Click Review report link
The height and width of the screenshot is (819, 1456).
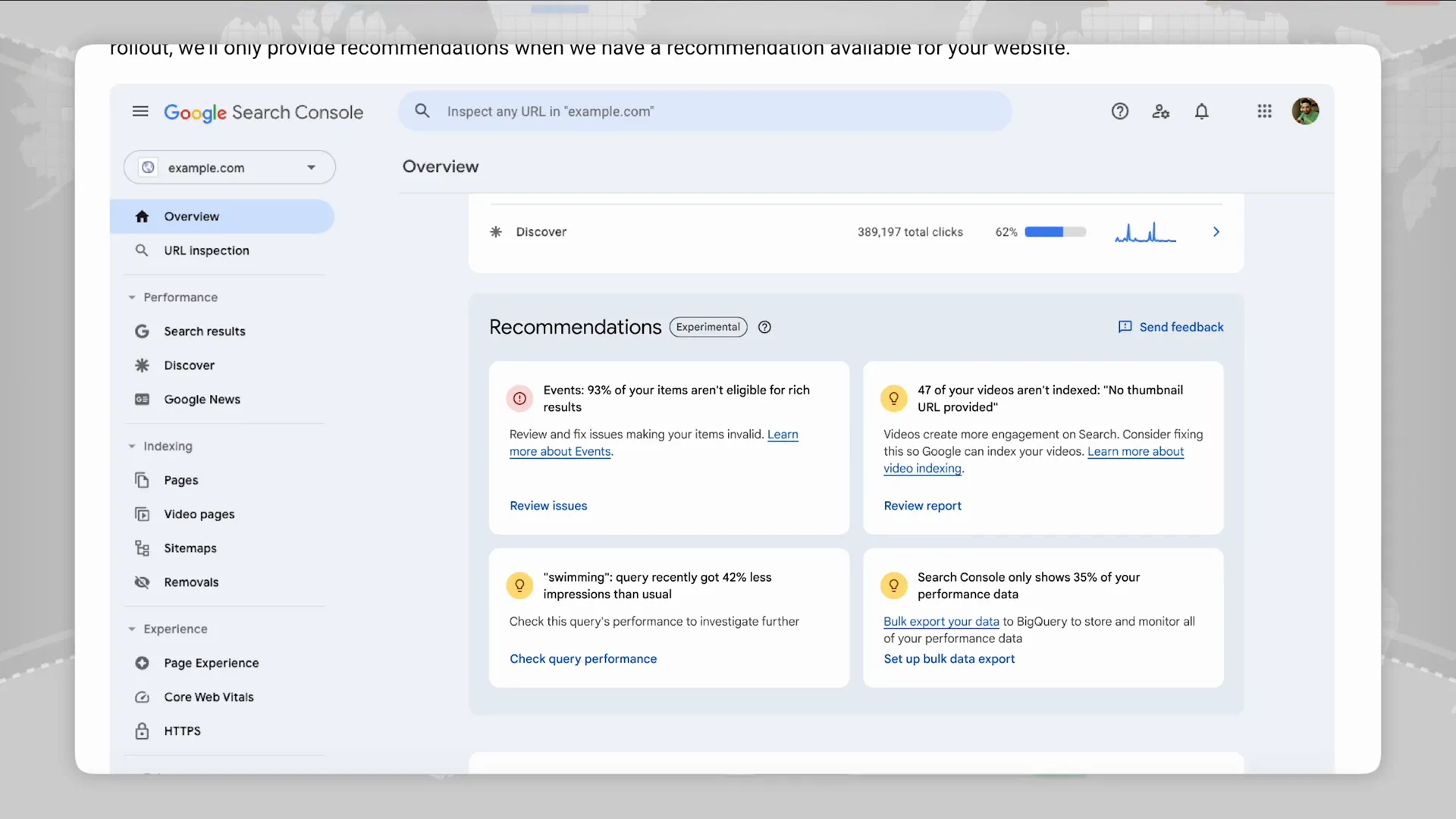coord(922,506)
